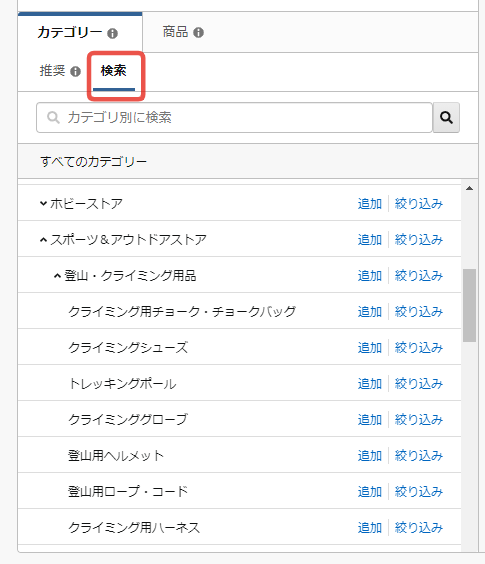Refine by クライミンググローブ
The width and height of the screenshot is (485, 564).
click(419, 420)
